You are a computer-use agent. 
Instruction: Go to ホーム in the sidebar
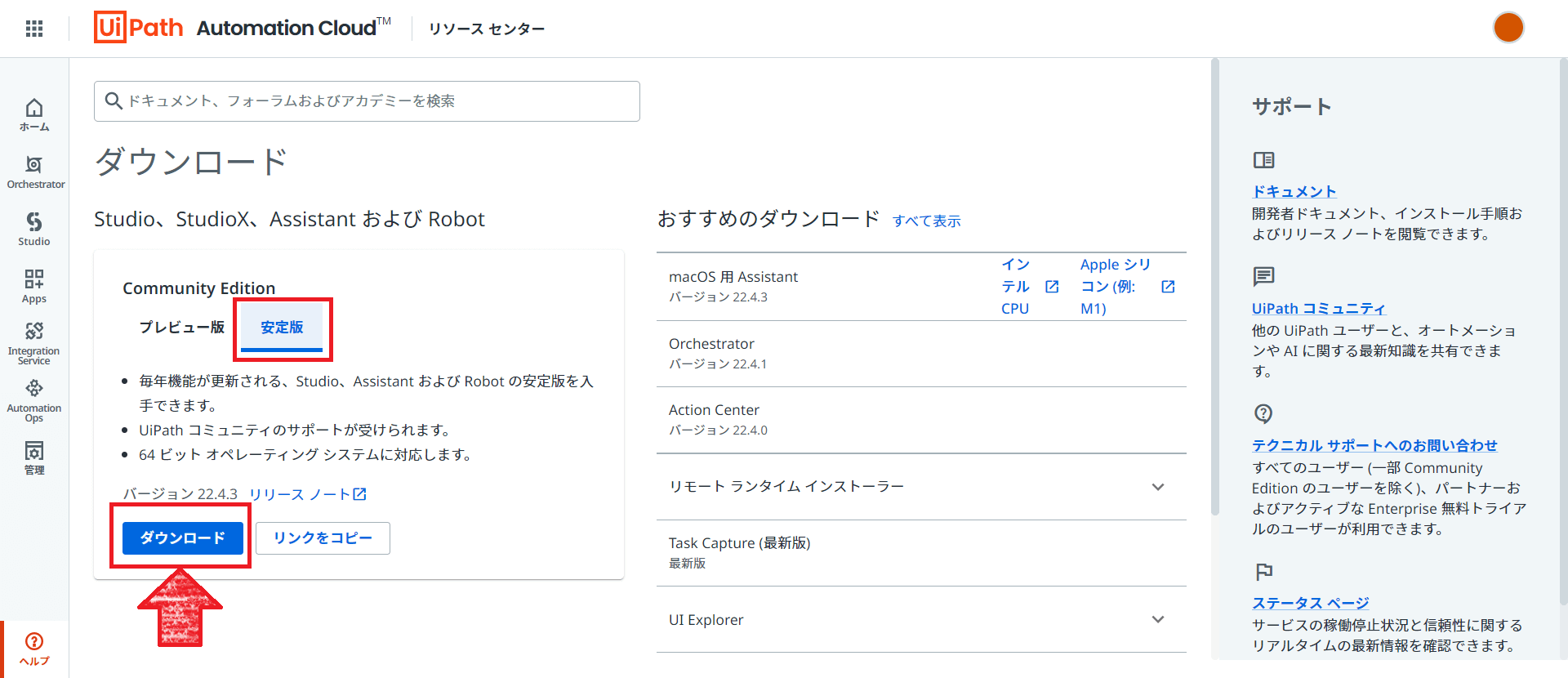click(34, 114)
